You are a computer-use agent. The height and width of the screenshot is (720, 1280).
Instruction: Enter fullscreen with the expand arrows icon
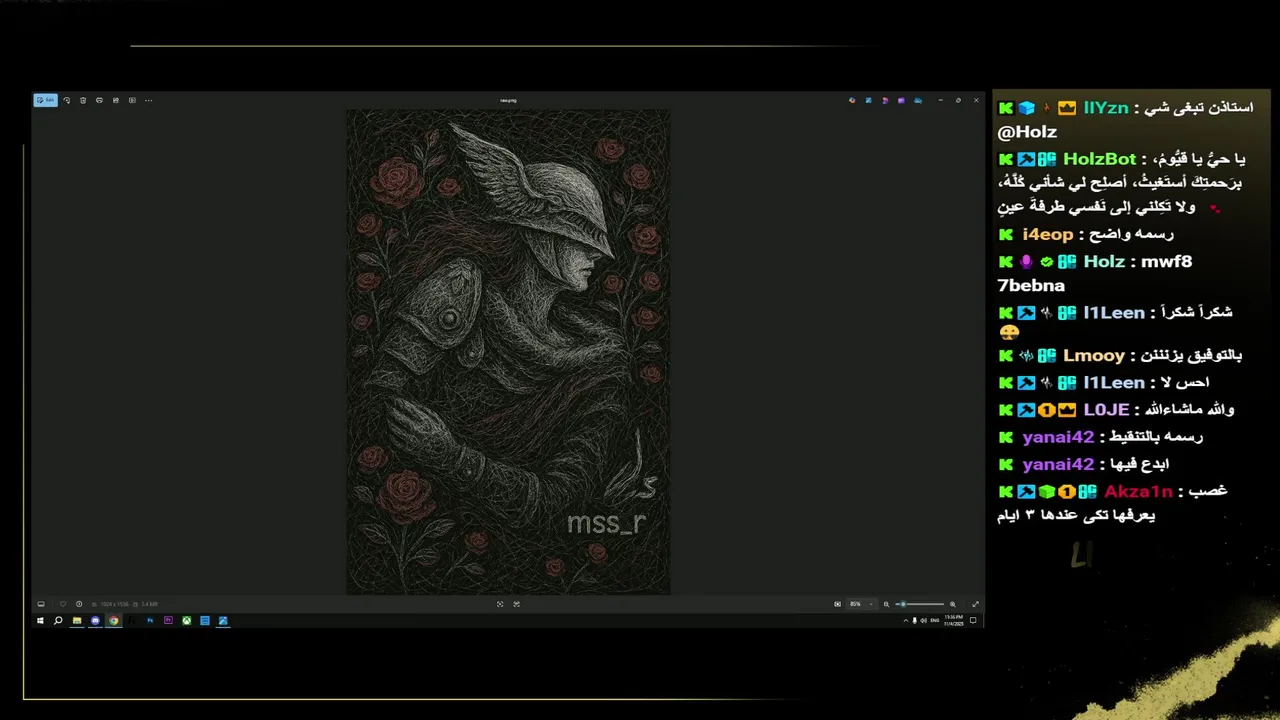(x=975, y=604)
